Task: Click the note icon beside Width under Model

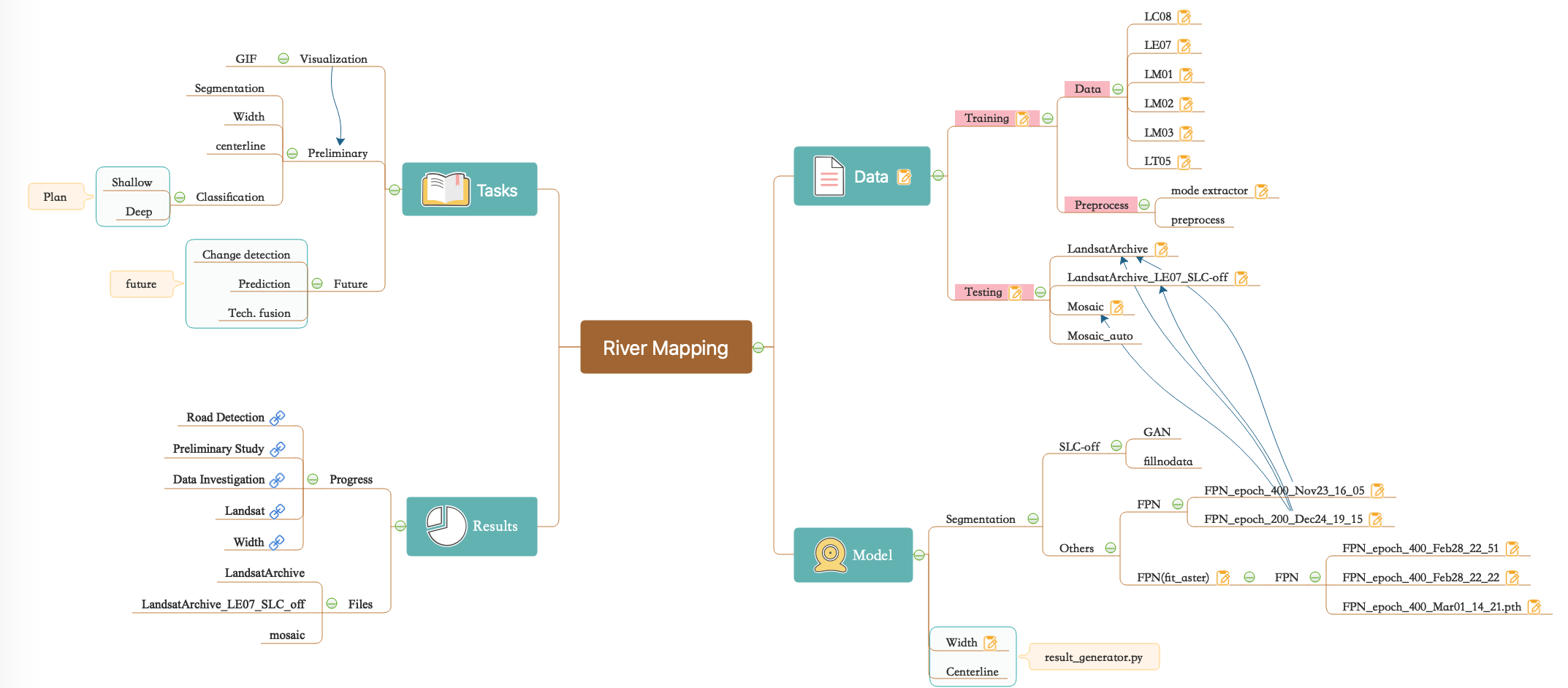Action: (992, 642)
